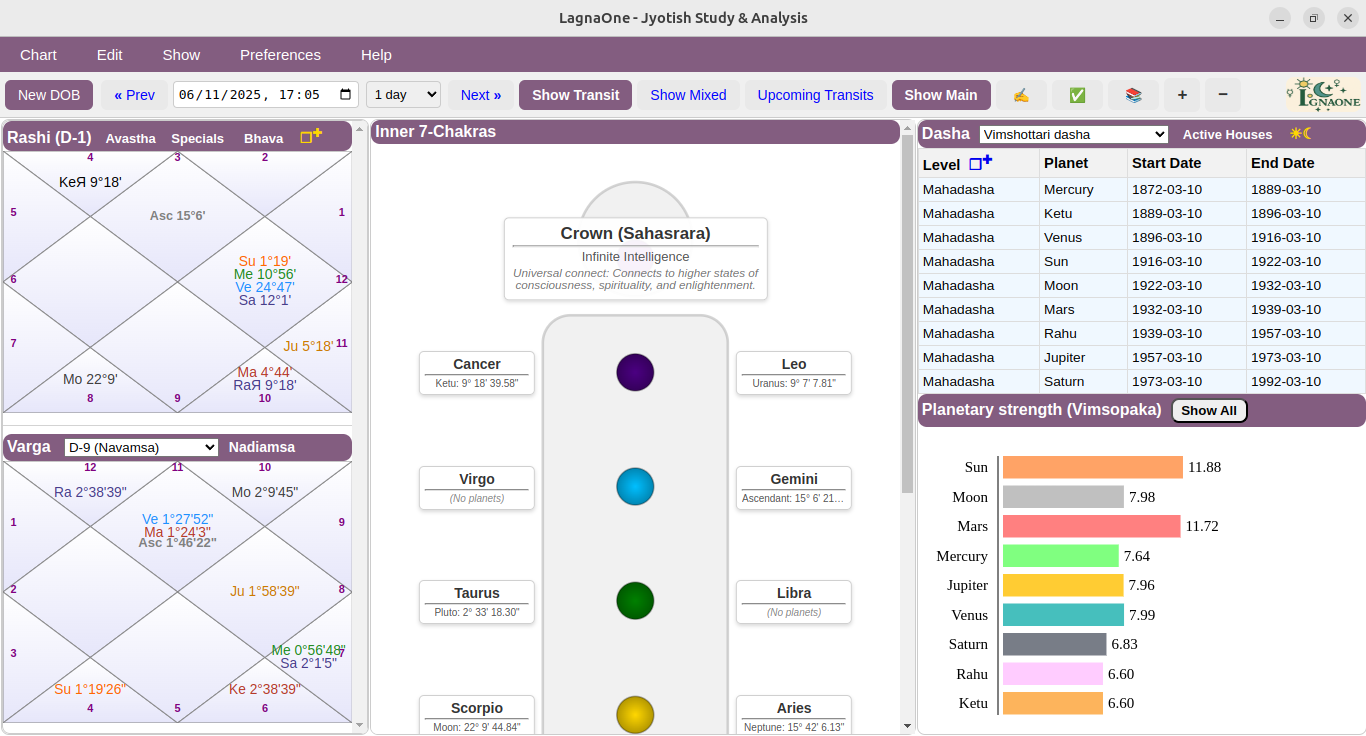Screen dimensions: 1366x736
Task: Switch to the Specials tab
Action: pyautogui.click(x=197, y=138)
